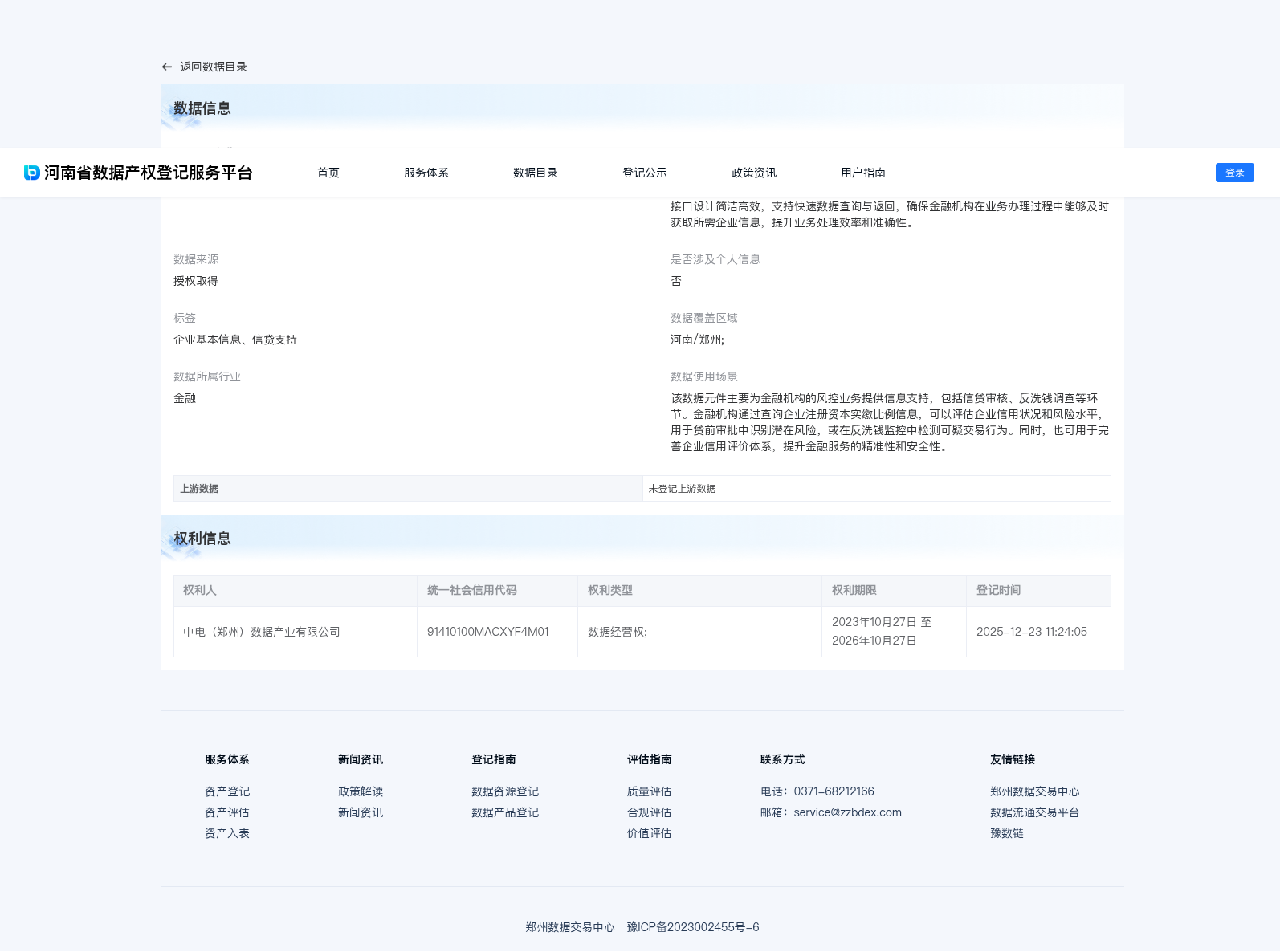This screenshot has height=952, width=1280.
Task: Open footer link 资产入表
Action: click(x=227, y=833)
